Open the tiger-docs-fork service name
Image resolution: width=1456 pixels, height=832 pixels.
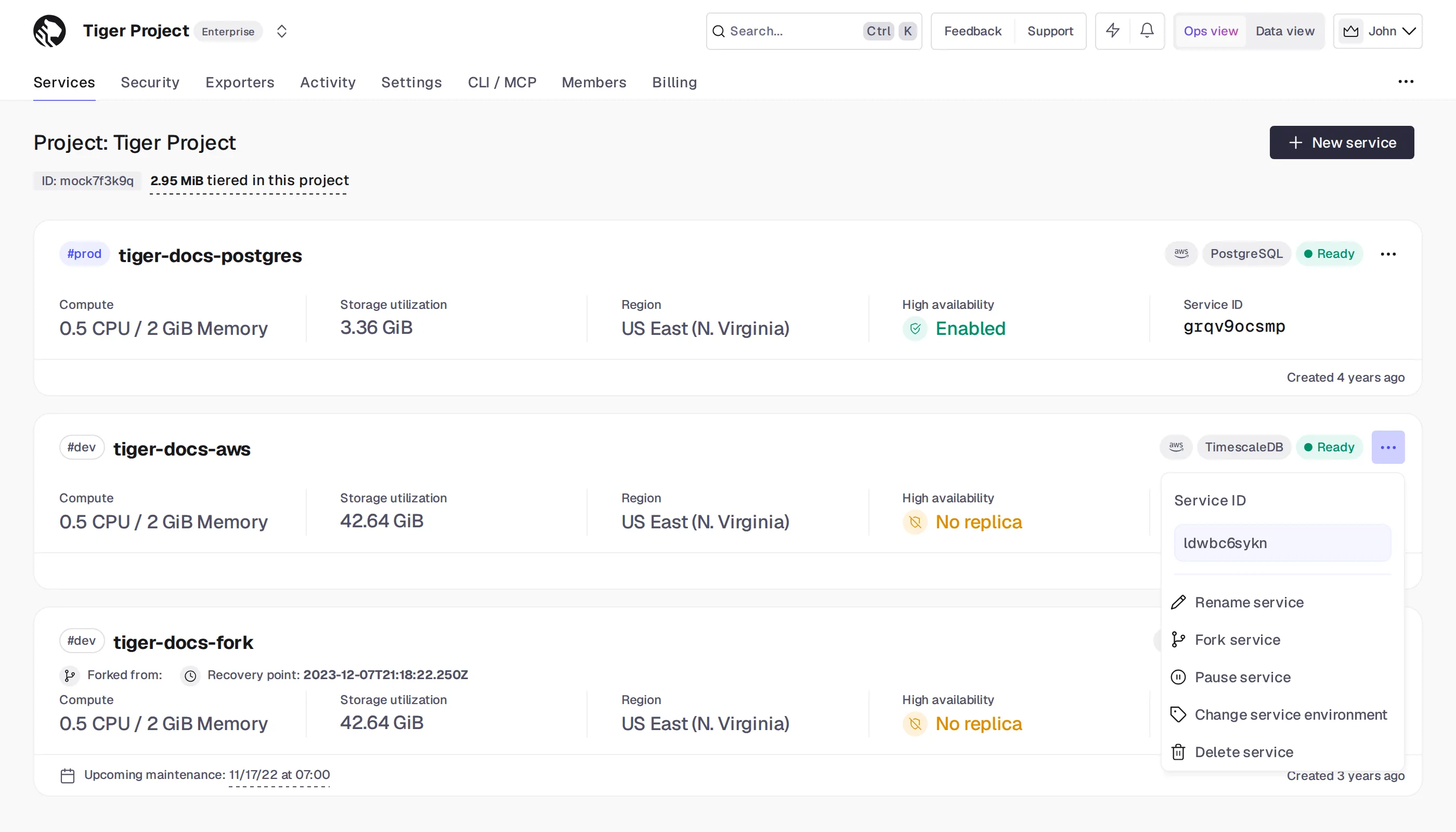tap(184, 642)
